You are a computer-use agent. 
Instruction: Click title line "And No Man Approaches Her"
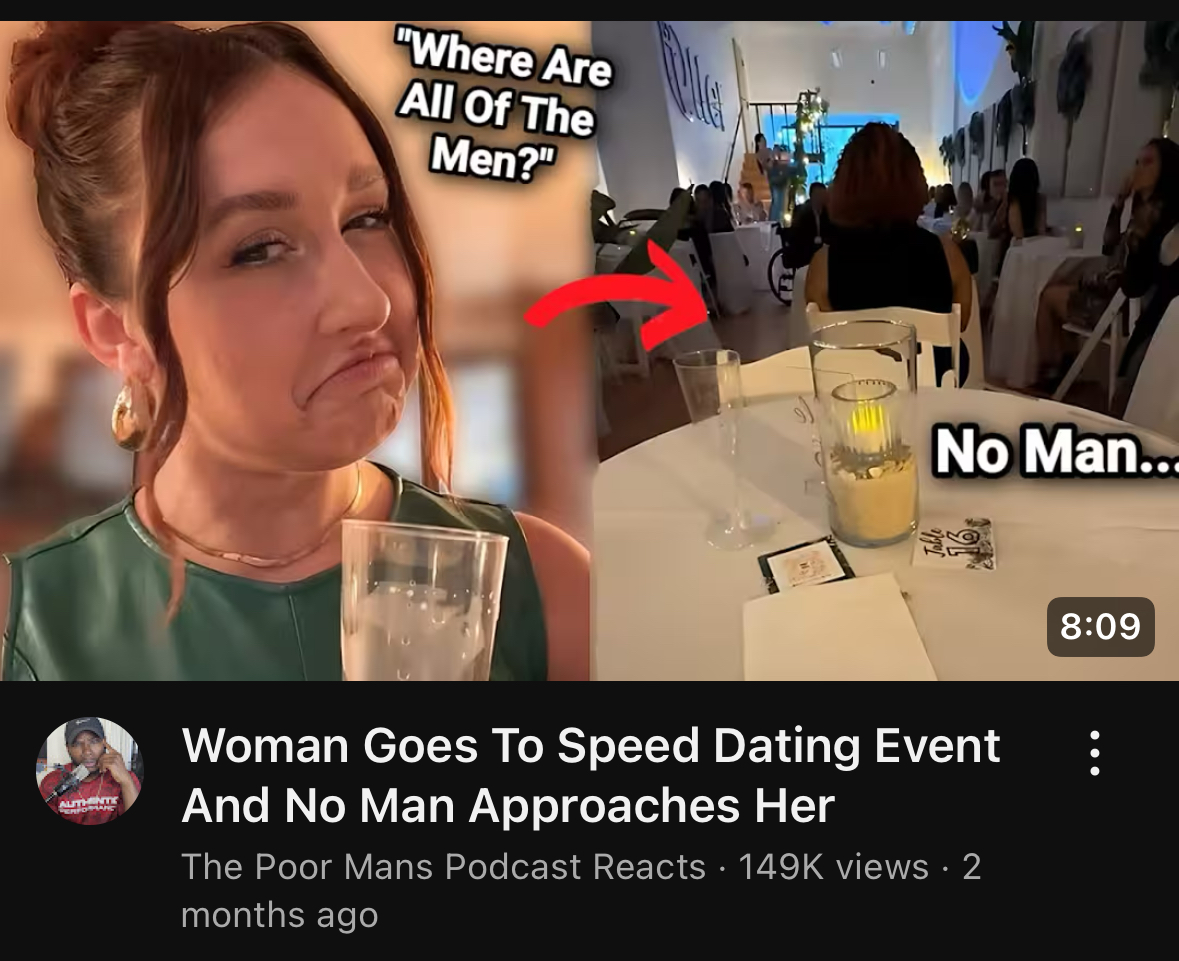[x=508, y=805]
